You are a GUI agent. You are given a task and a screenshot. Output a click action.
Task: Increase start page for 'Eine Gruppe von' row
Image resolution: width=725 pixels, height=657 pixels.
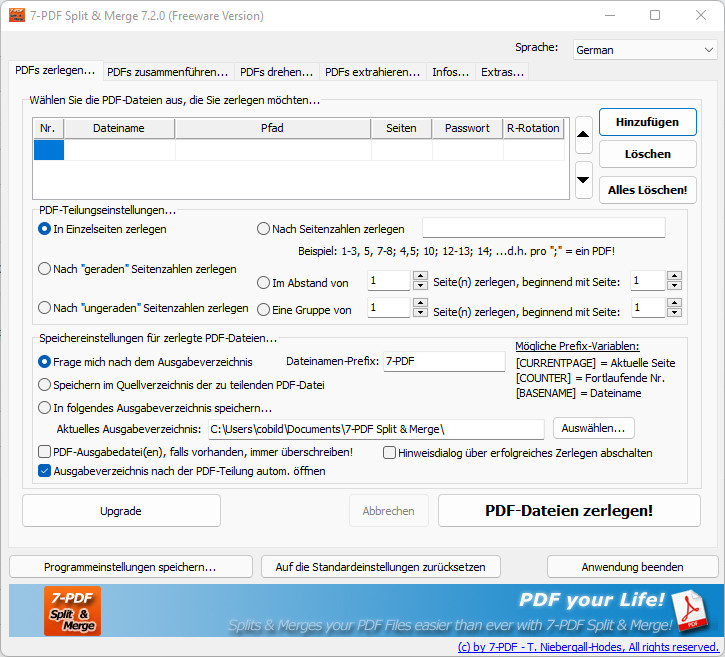pyautogui.click(x=675, y=303)
